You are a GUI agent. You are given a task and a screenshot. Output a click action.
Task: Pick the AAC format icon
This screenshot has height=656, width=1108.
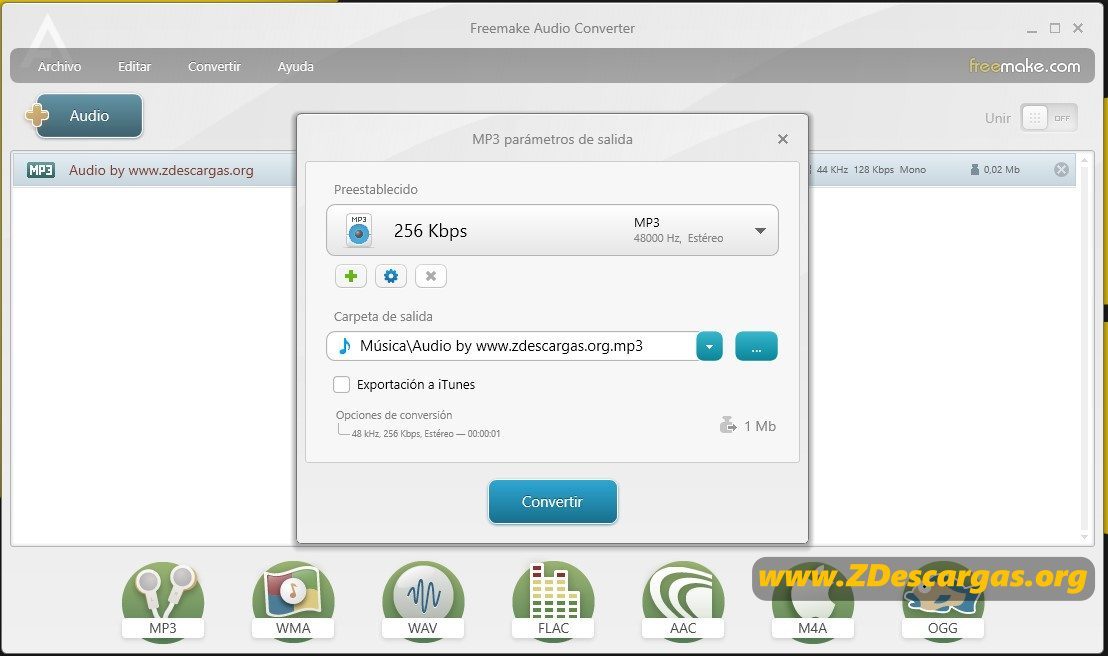(x=683, y=602)
